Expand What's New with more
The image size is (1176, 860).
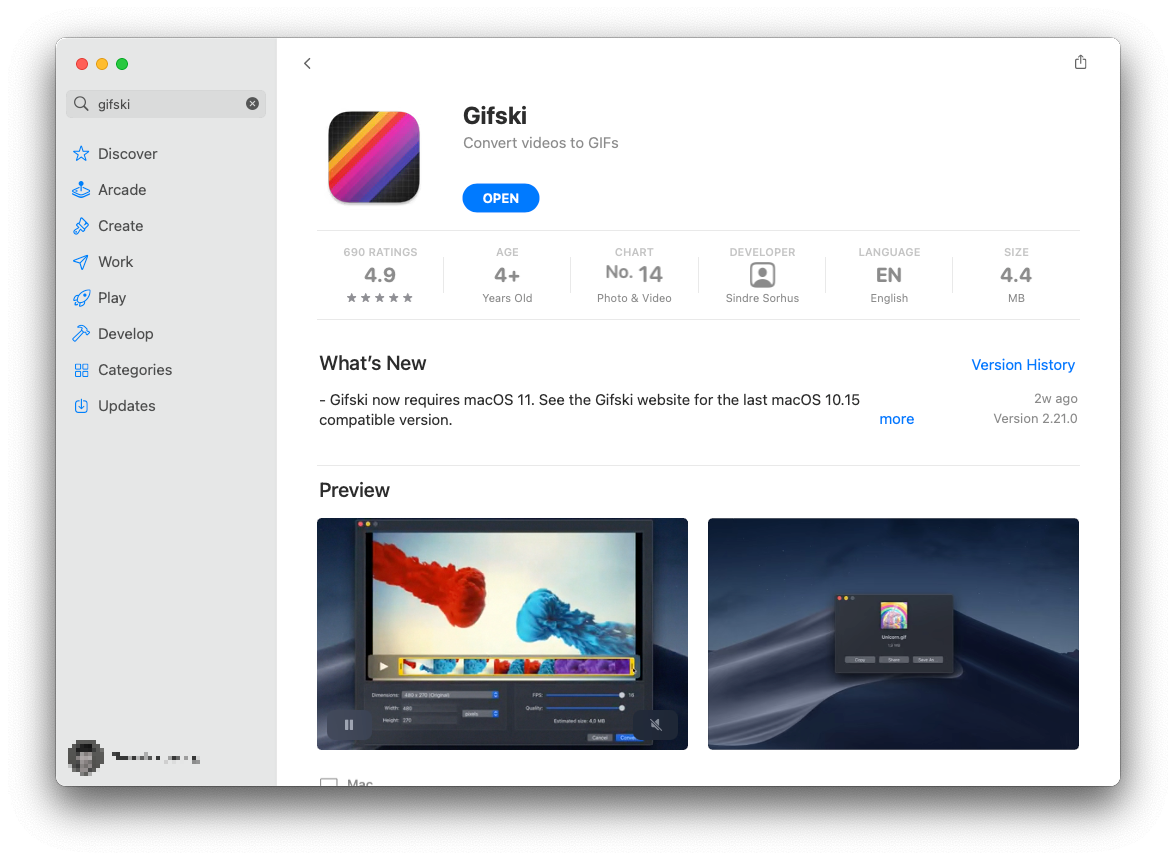click(896, 419)
